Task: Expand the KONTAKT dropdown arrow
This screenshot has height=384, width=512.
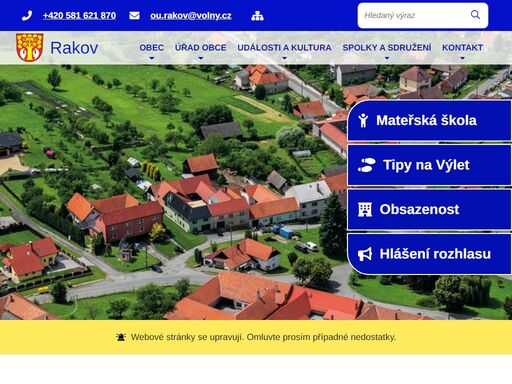Action: (462, 58)
